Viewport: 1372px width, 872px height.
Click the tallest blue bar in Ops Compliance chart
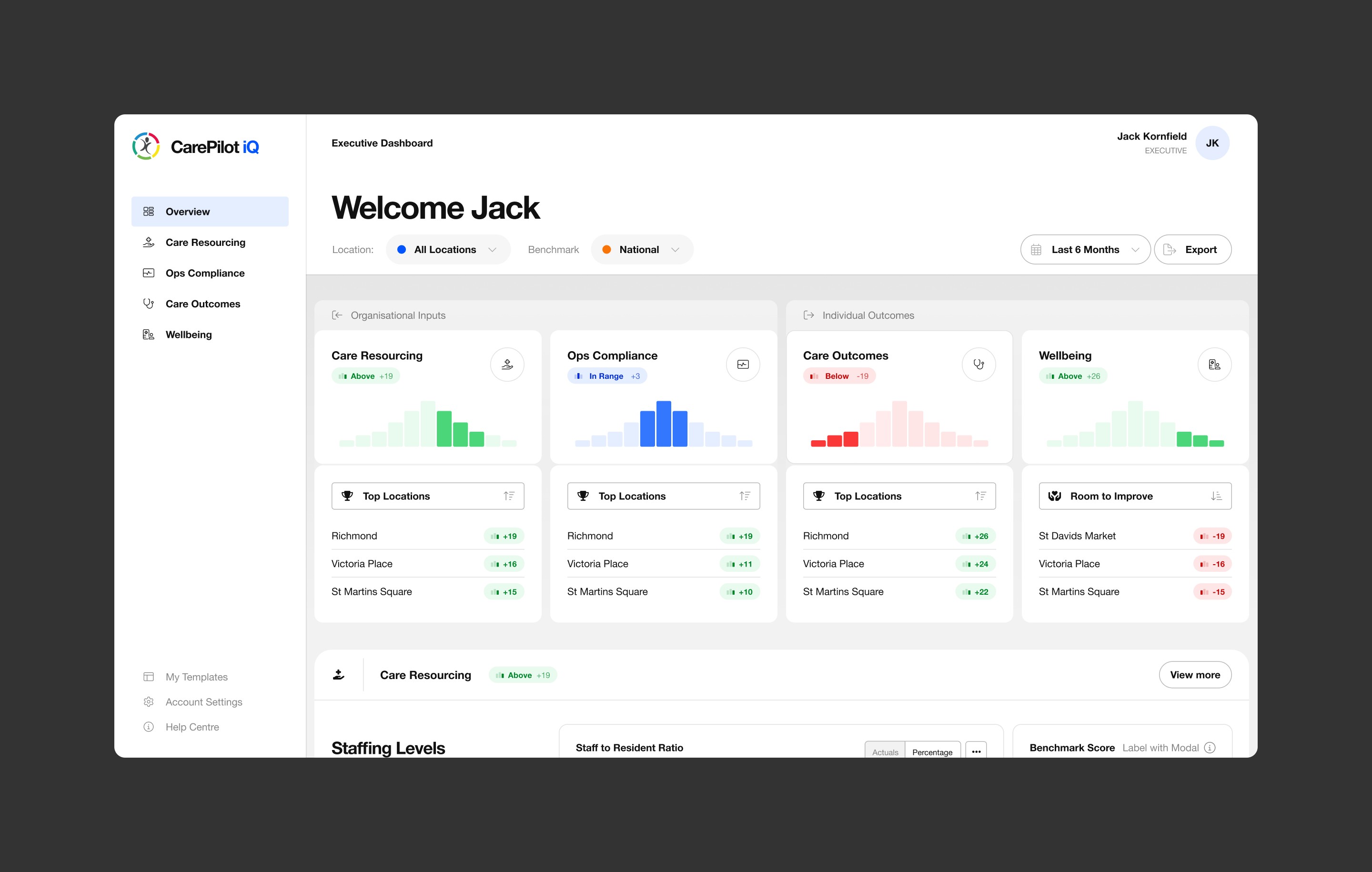tap(663, 424)
